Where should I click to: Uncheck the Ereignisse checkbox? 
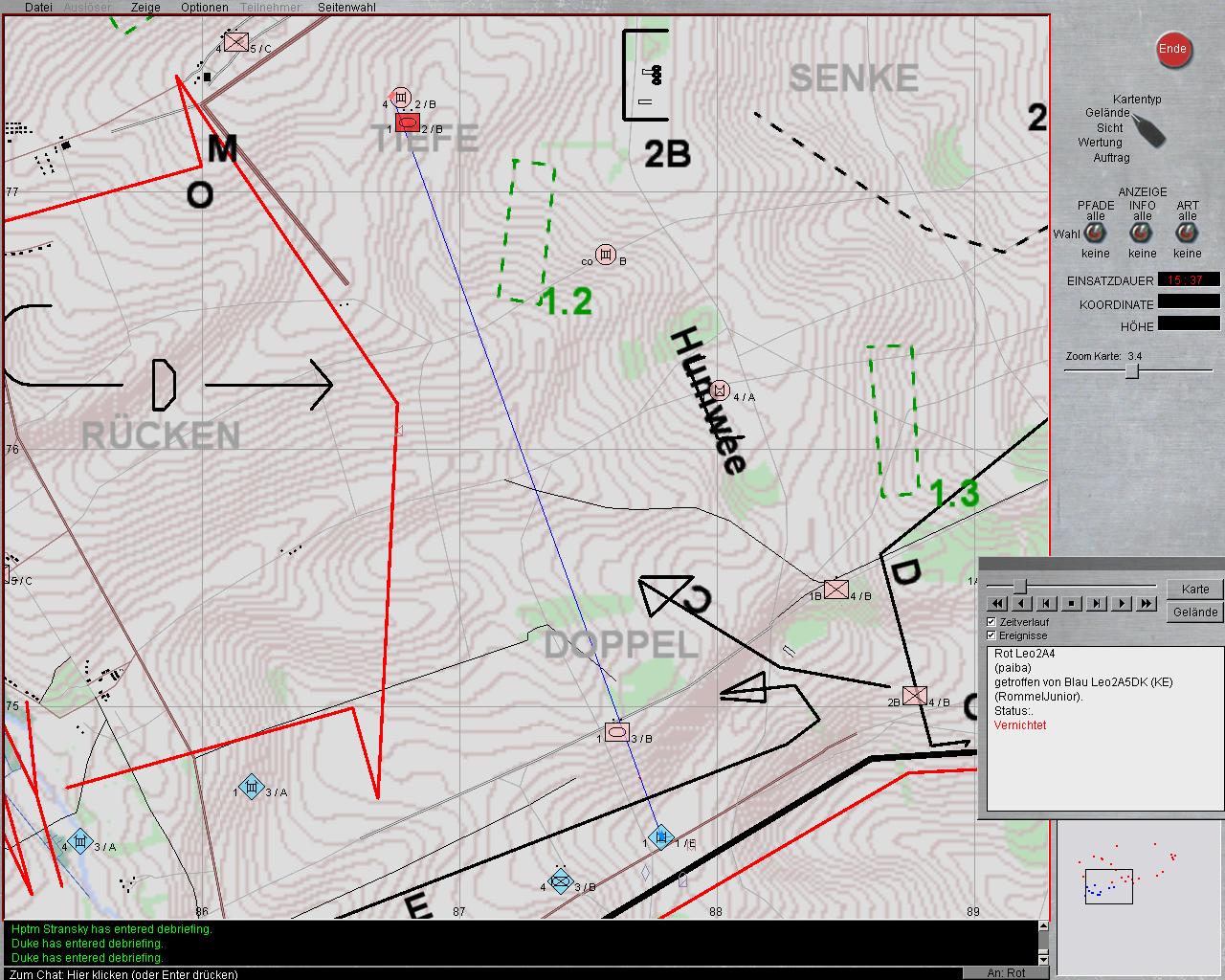[991, 635]
